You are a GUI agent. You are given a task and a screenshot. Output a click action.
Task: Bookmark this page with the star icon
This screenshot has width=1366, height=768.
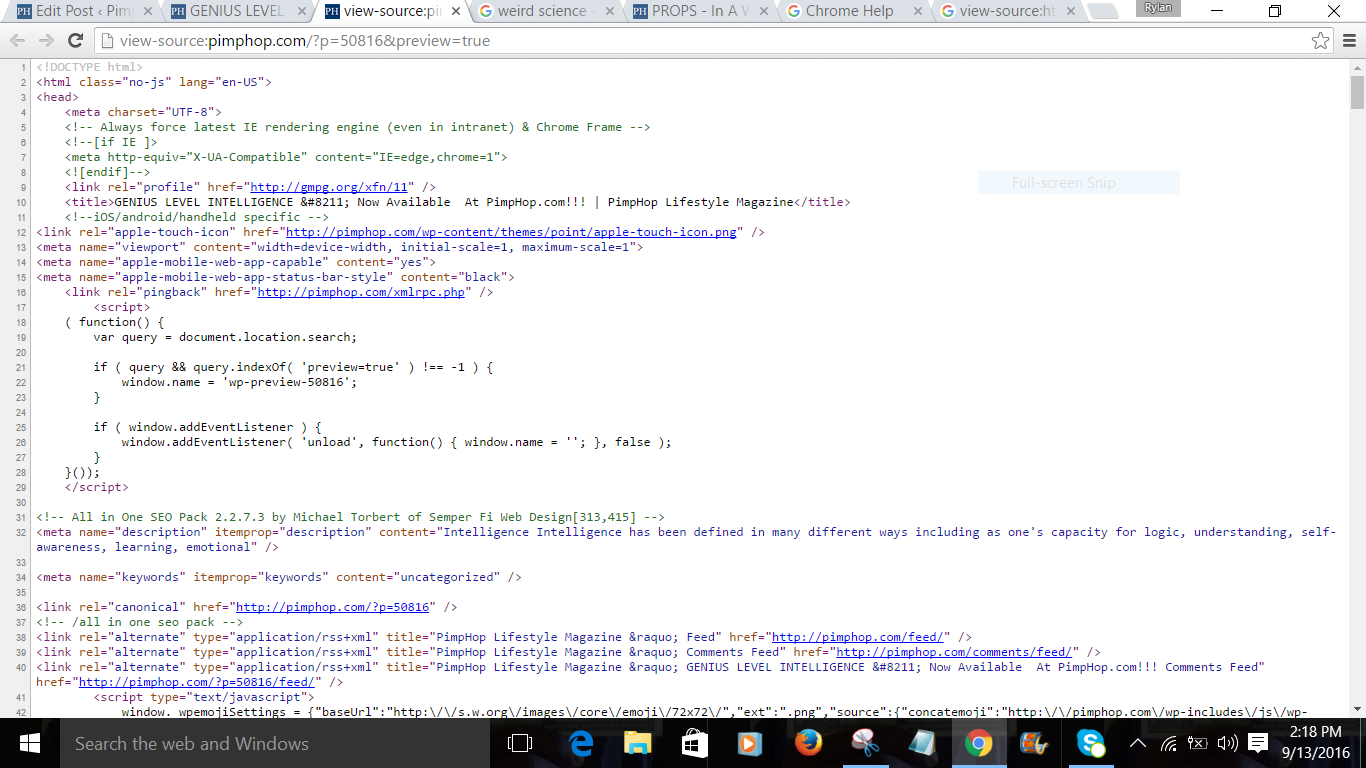[1321, 41]
